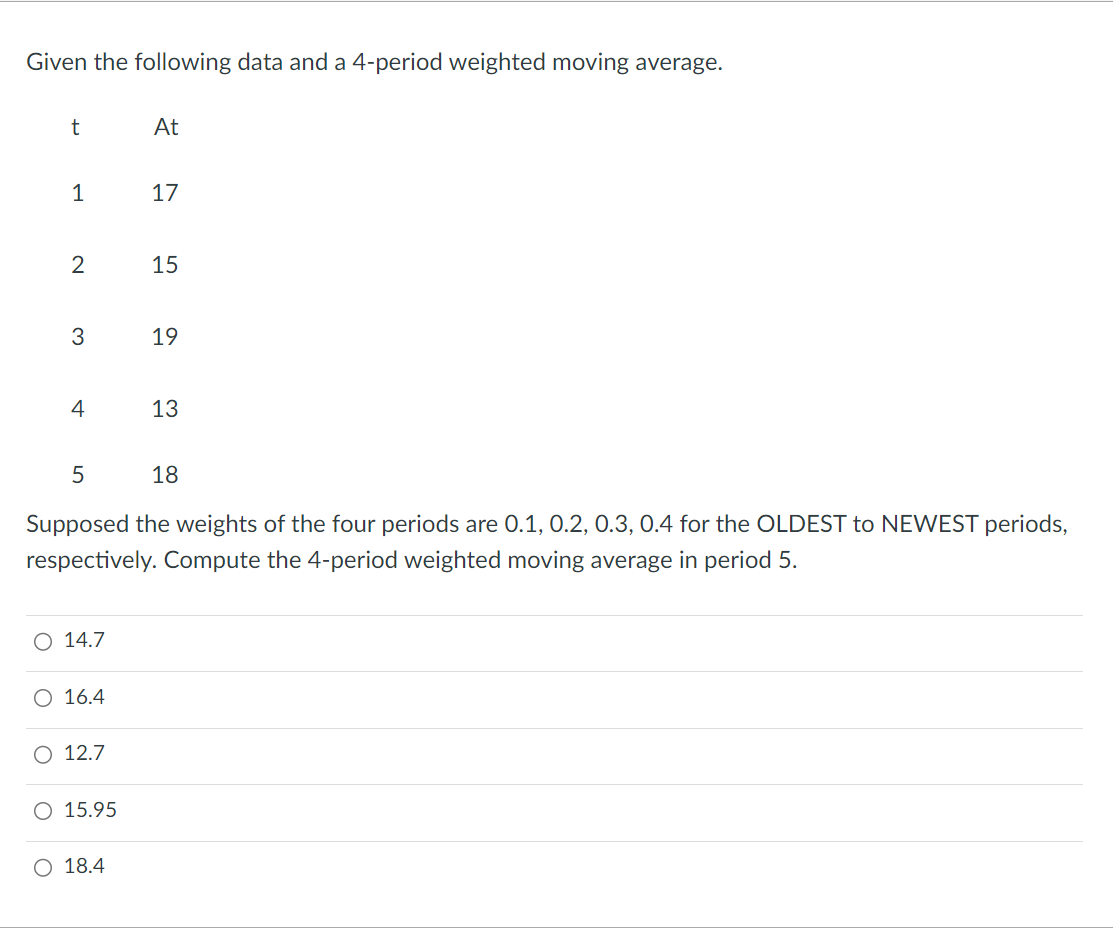Select the 16.4 answer option
This screenshot has height=930, width=1113.
click(x=42, y=697)
